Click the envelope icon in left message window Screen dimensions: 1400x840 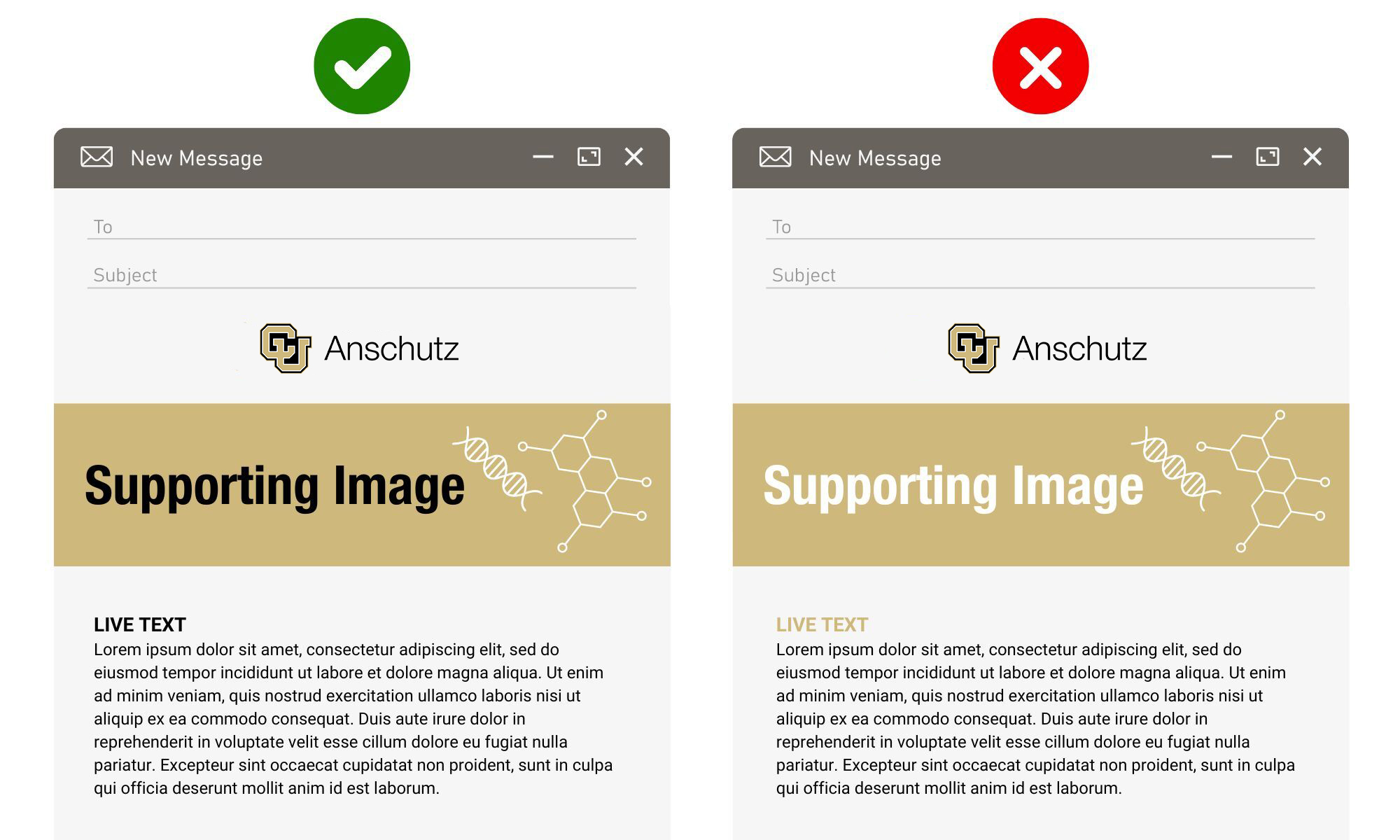pos(97,157)
